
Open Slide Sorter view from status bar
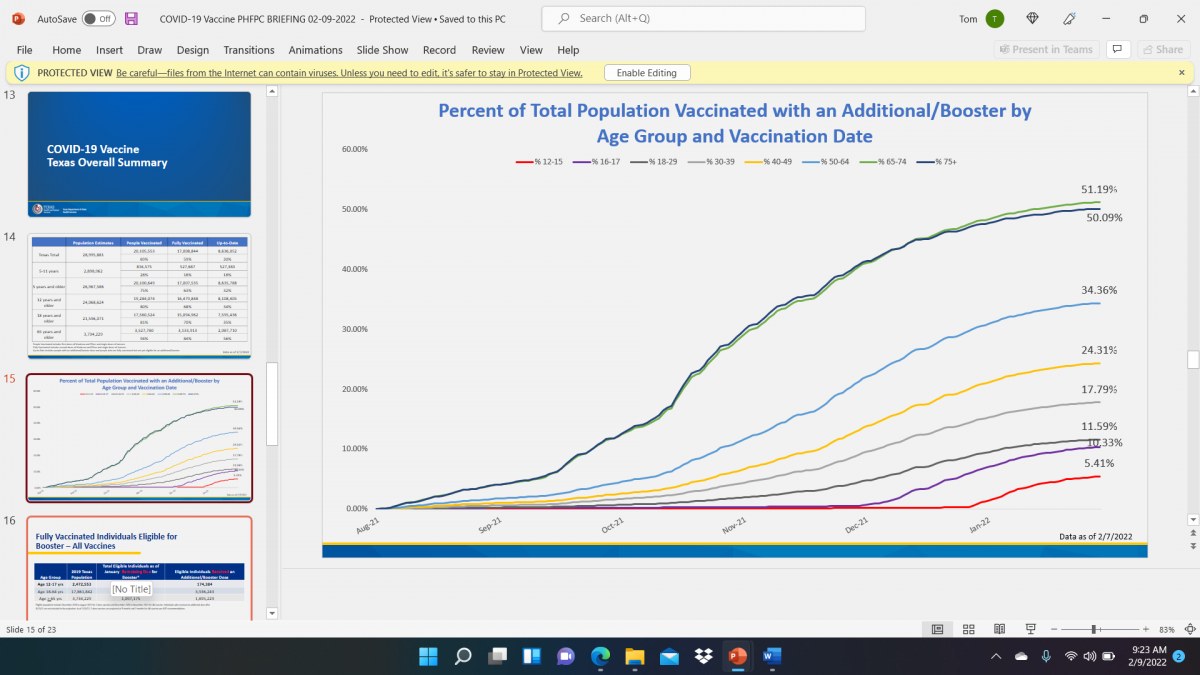[x=968, y=628]
